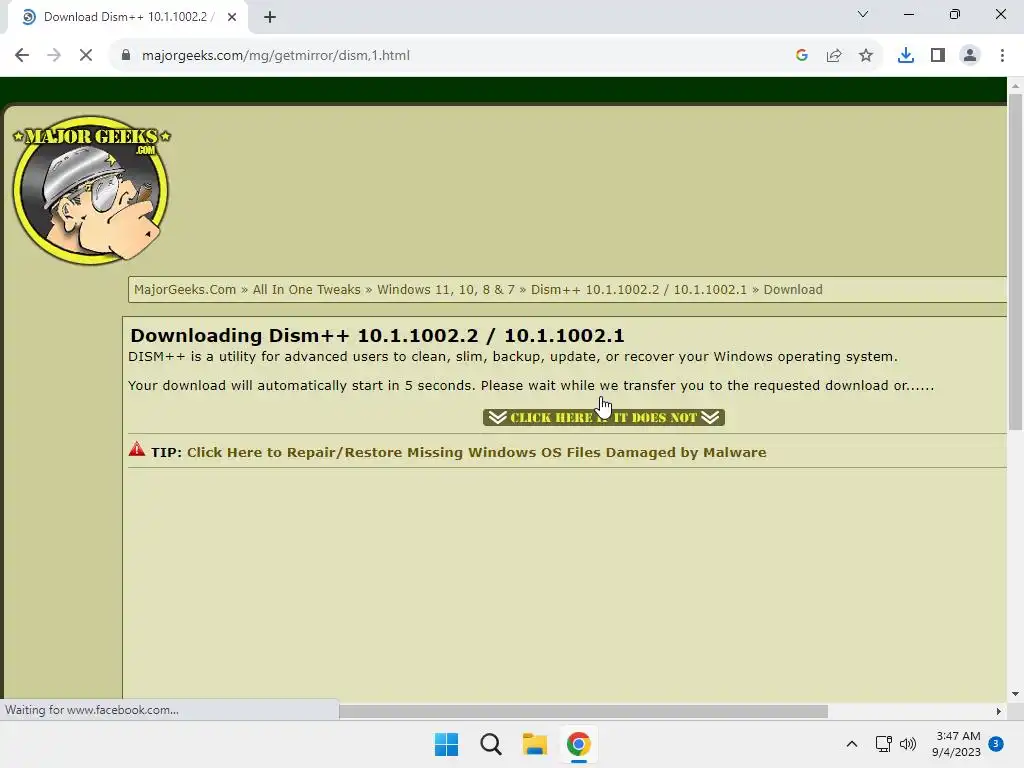Viewport: 1024px width, 768px height.
Task: Click the horizontal scrollbar thumb
Action: pyautogui.click(x=583, y=711)
